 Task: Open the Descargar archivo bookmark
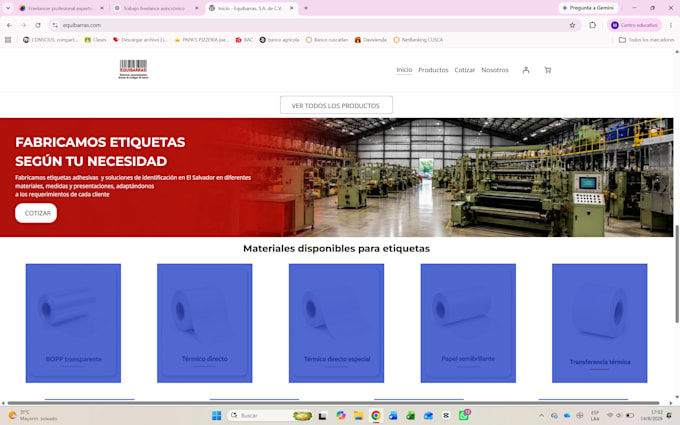(140, 39)
